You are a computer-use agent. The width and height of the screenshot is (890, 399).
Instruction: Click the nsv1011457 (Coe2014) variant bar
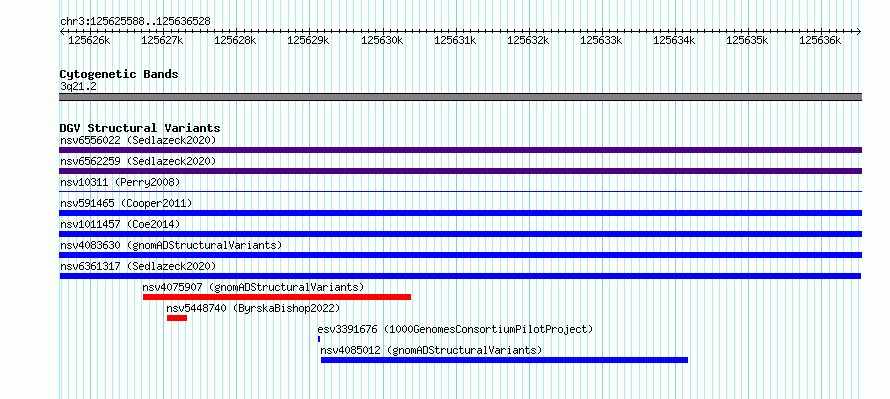click(460, 234)
